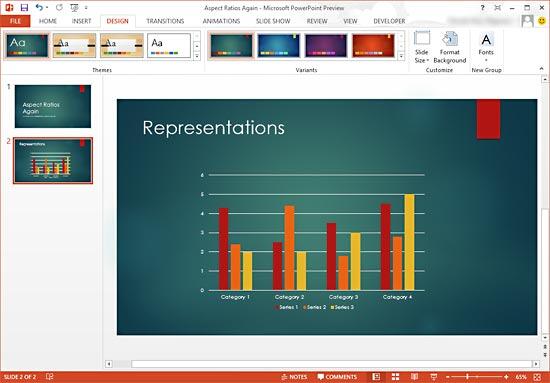Click the zoom in plus button

click(506, 377)
